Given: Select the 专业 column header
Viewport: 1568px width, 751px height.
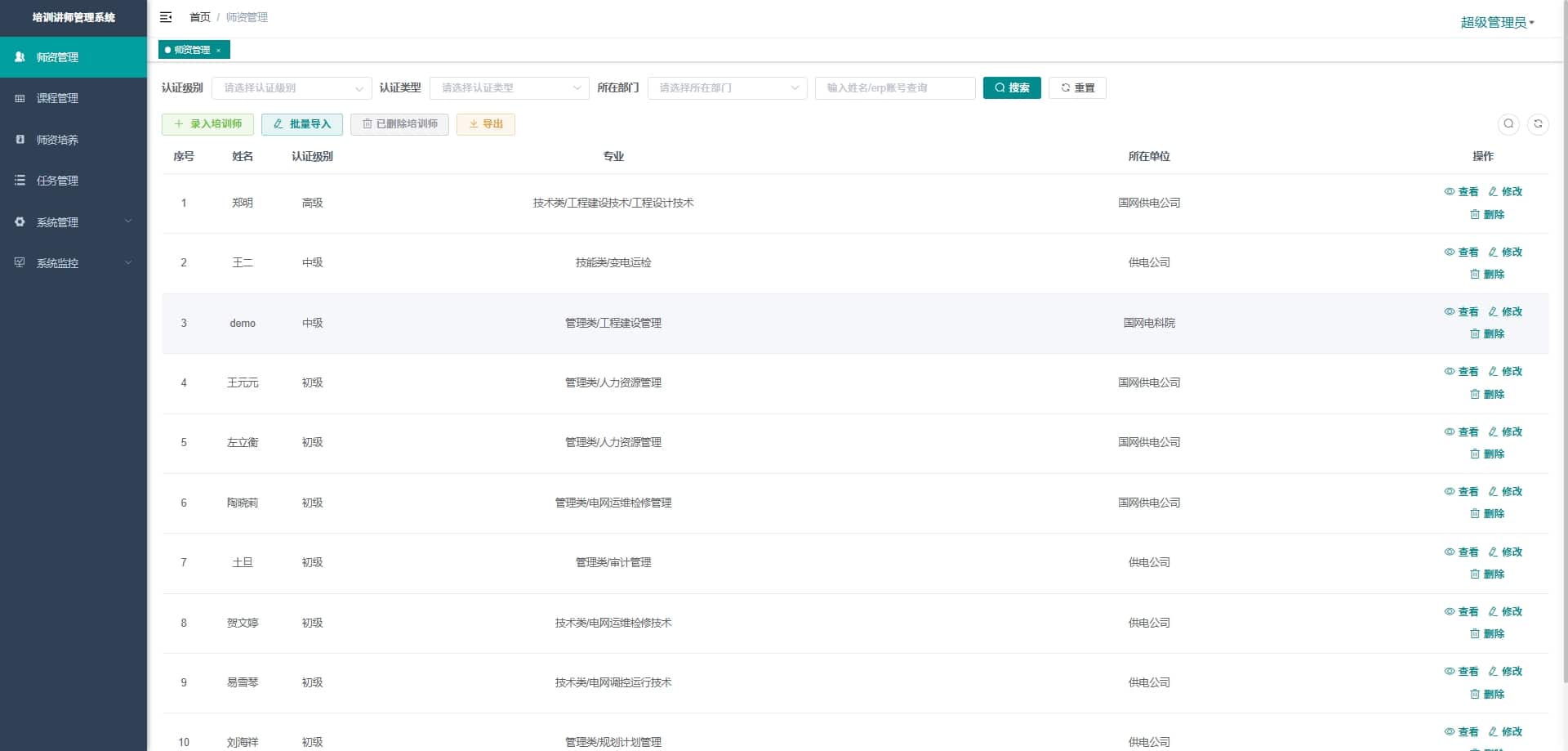Looking at the screenshot, I should click(613, 157).
